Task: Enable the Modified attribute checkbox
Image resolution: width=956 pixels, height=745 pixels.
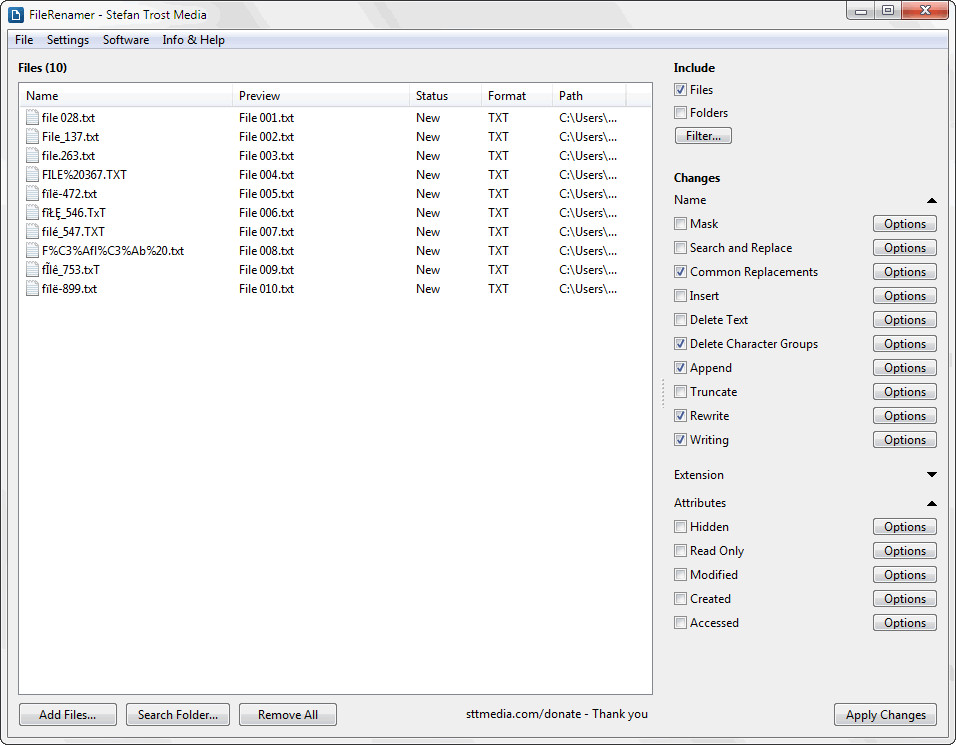Action: pos(680,575)
